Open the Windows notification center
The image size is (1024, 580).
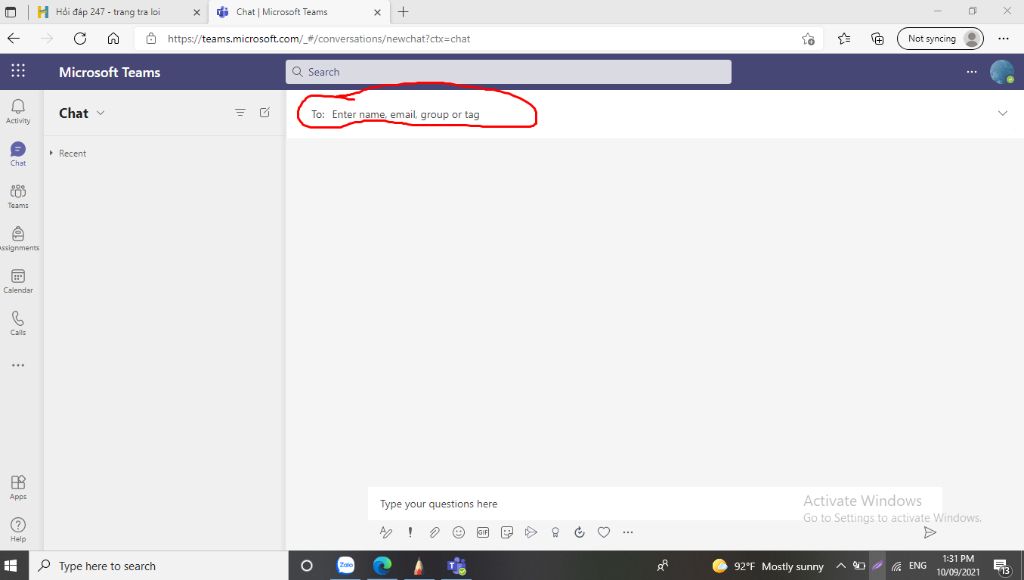tap(1002, 566)
